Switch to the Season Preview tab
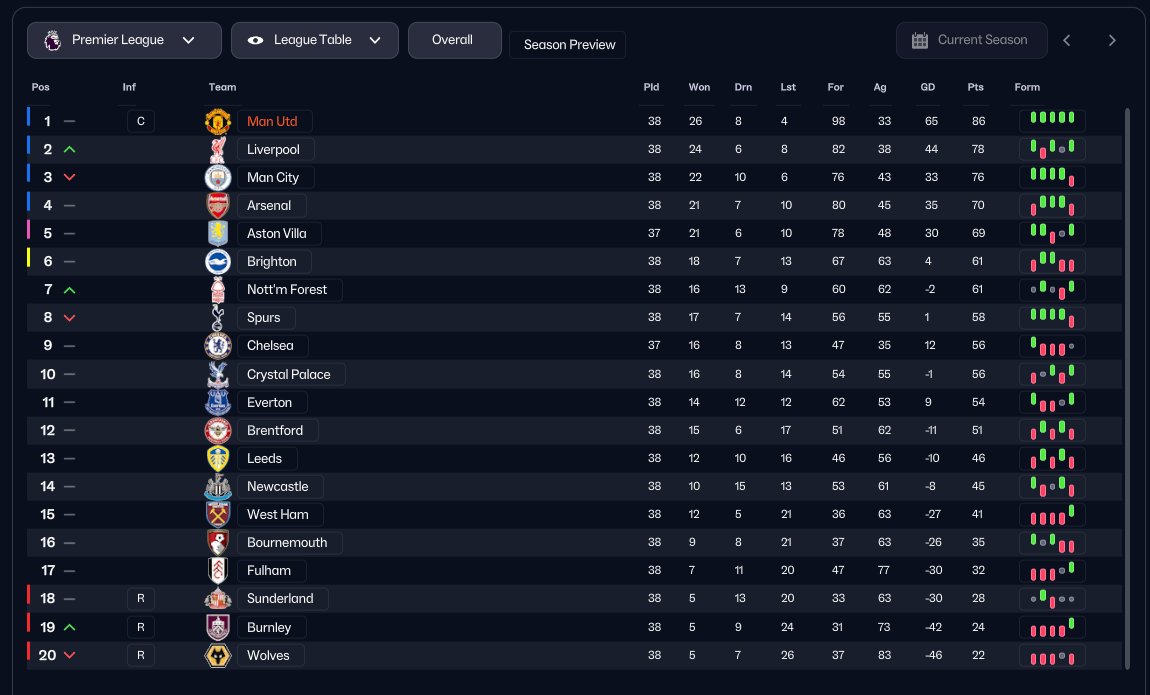The width and height of the screenshot is (1150, 695). pos(568,45)
